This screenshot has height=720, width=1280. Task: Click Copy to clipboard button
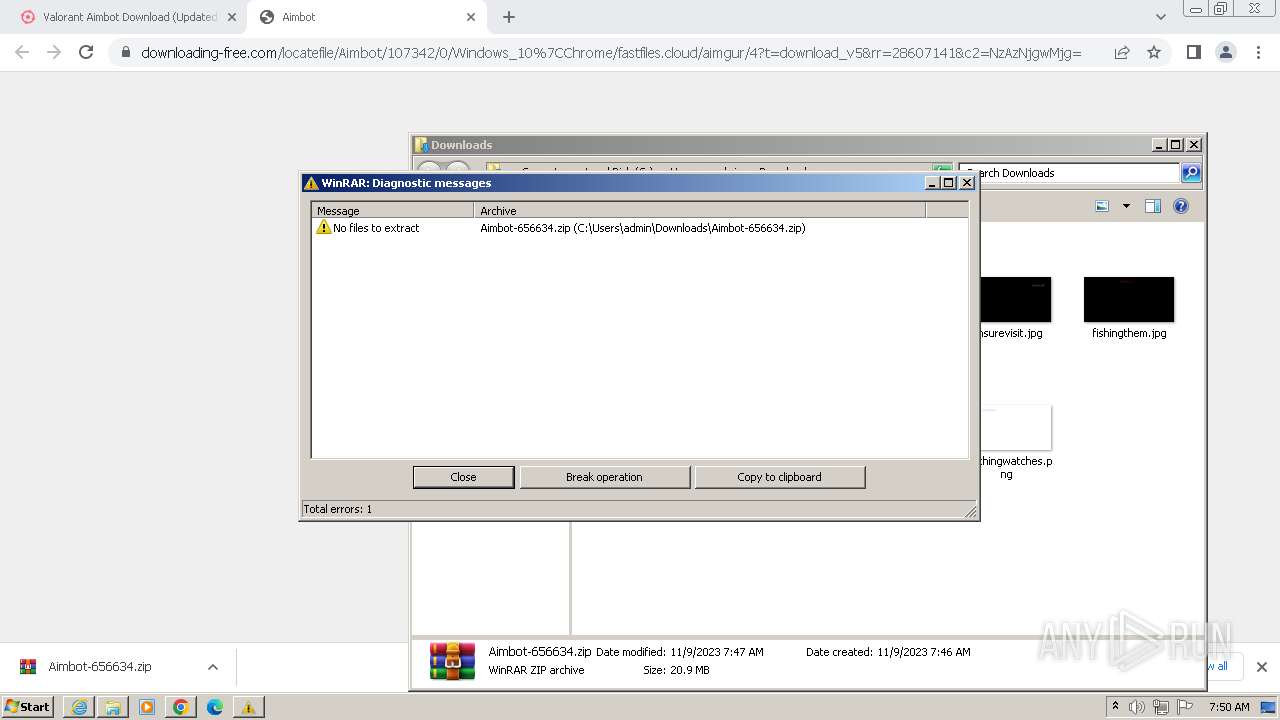click(x=779, y=477)
